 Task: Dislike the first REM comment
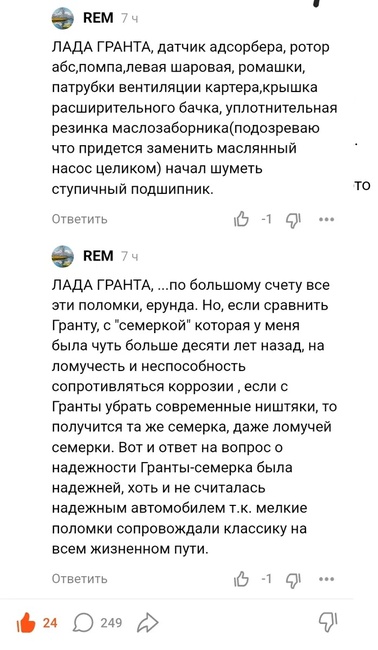click(x=293, y=220)
